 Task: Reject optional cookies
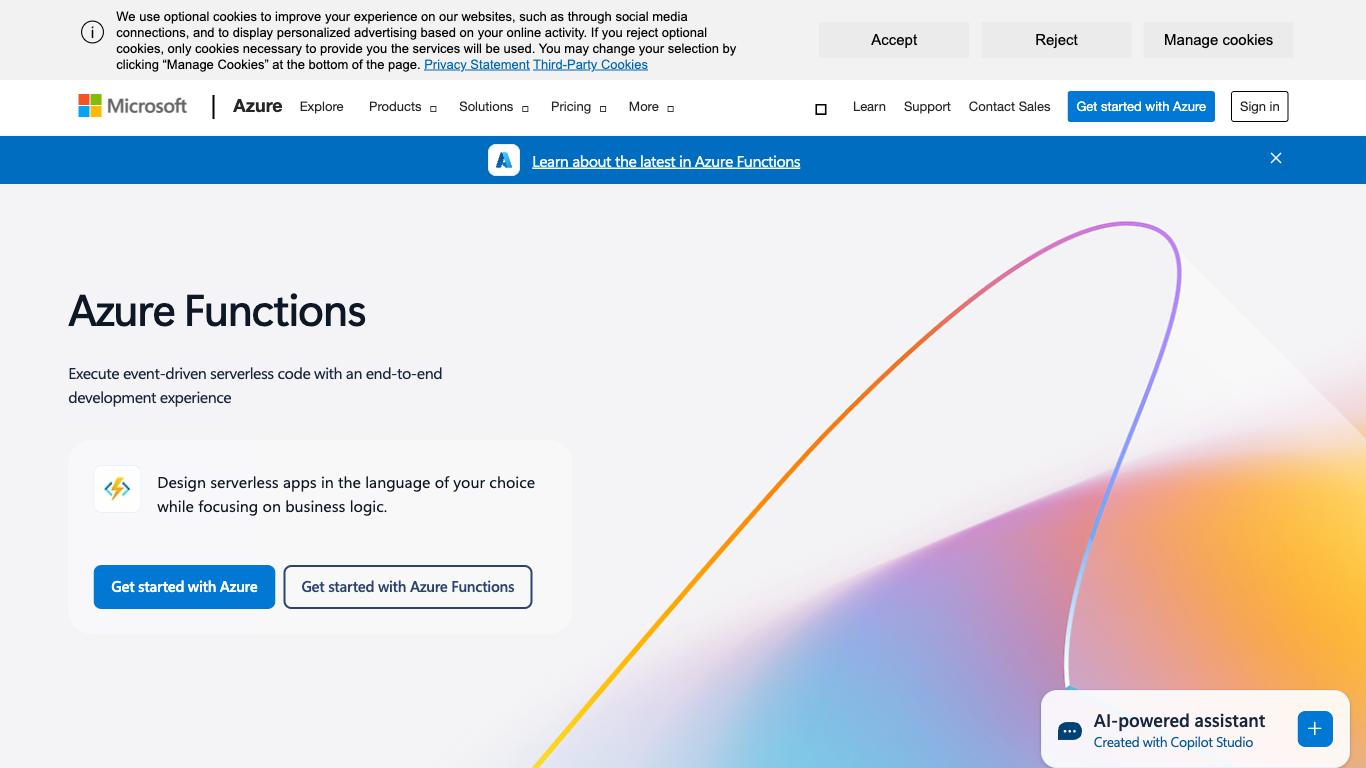coord(1056,40)
